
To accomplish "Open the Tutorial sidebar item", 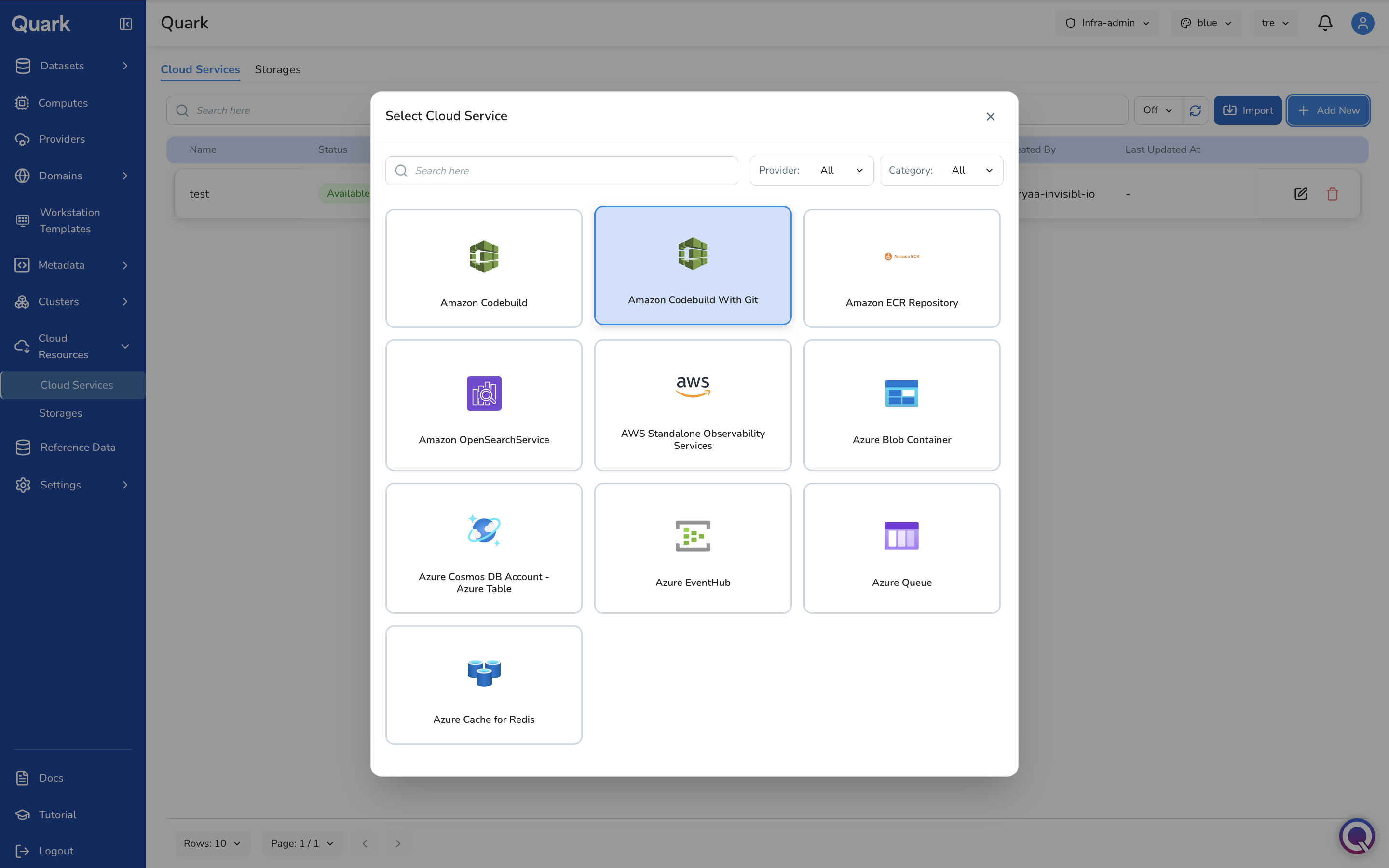I will pyautogui.click(x=57, y=814).
